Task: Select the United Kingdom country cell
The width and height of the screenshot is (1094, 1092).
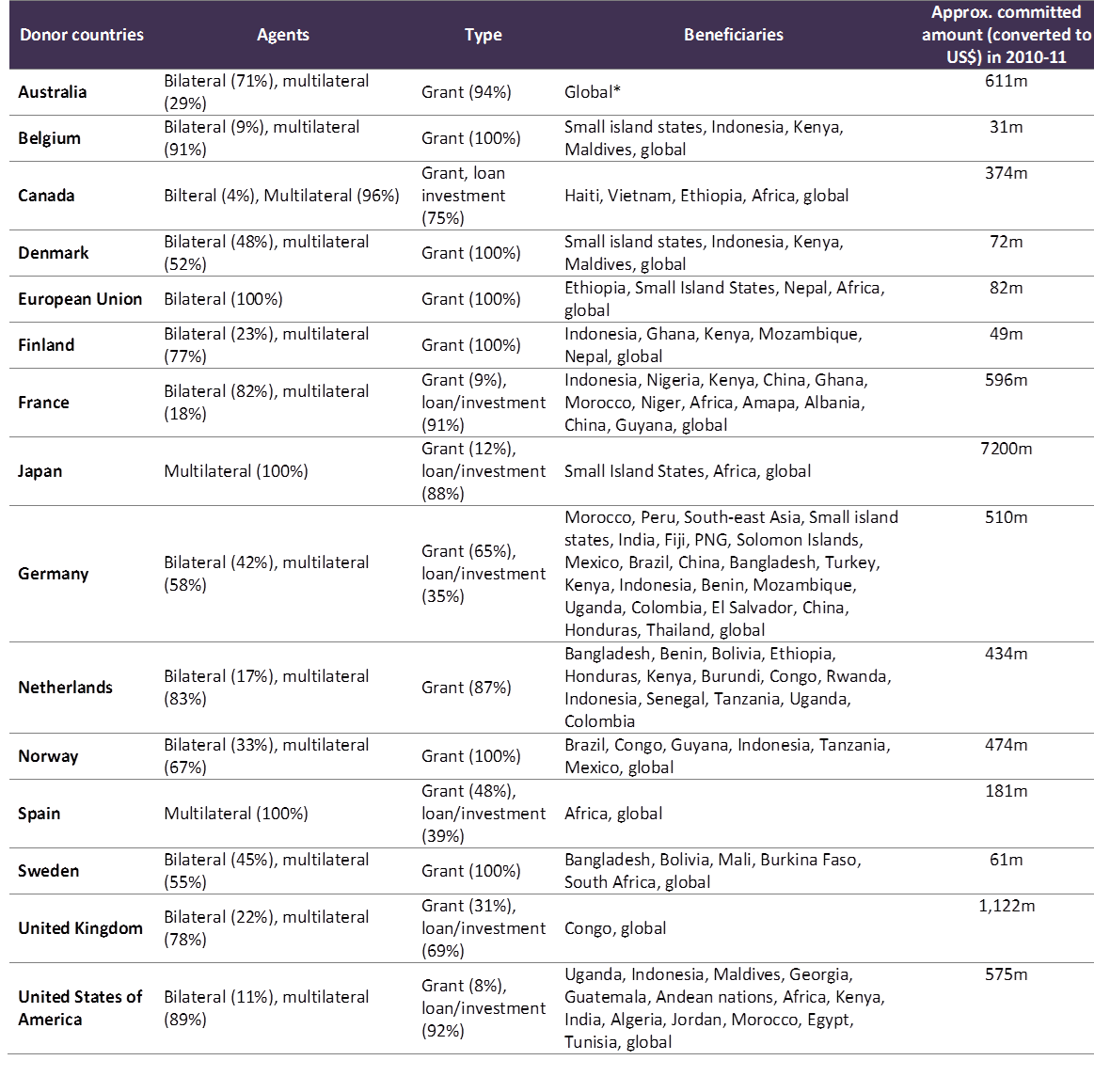Action: click(80, 928)
